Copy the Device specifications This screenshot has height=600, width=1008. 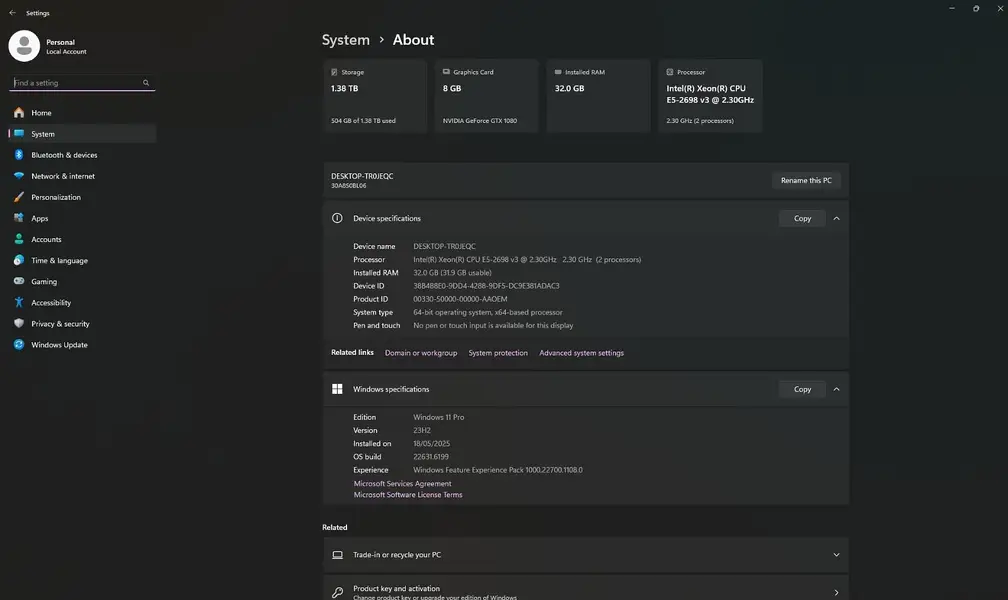(802, 219)
